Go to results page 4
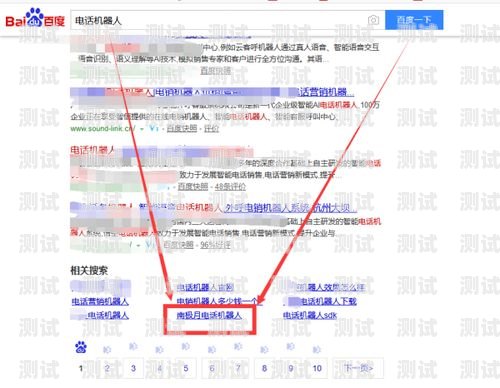The height and width of the screenshot is (388, 500). pos(160,368)
